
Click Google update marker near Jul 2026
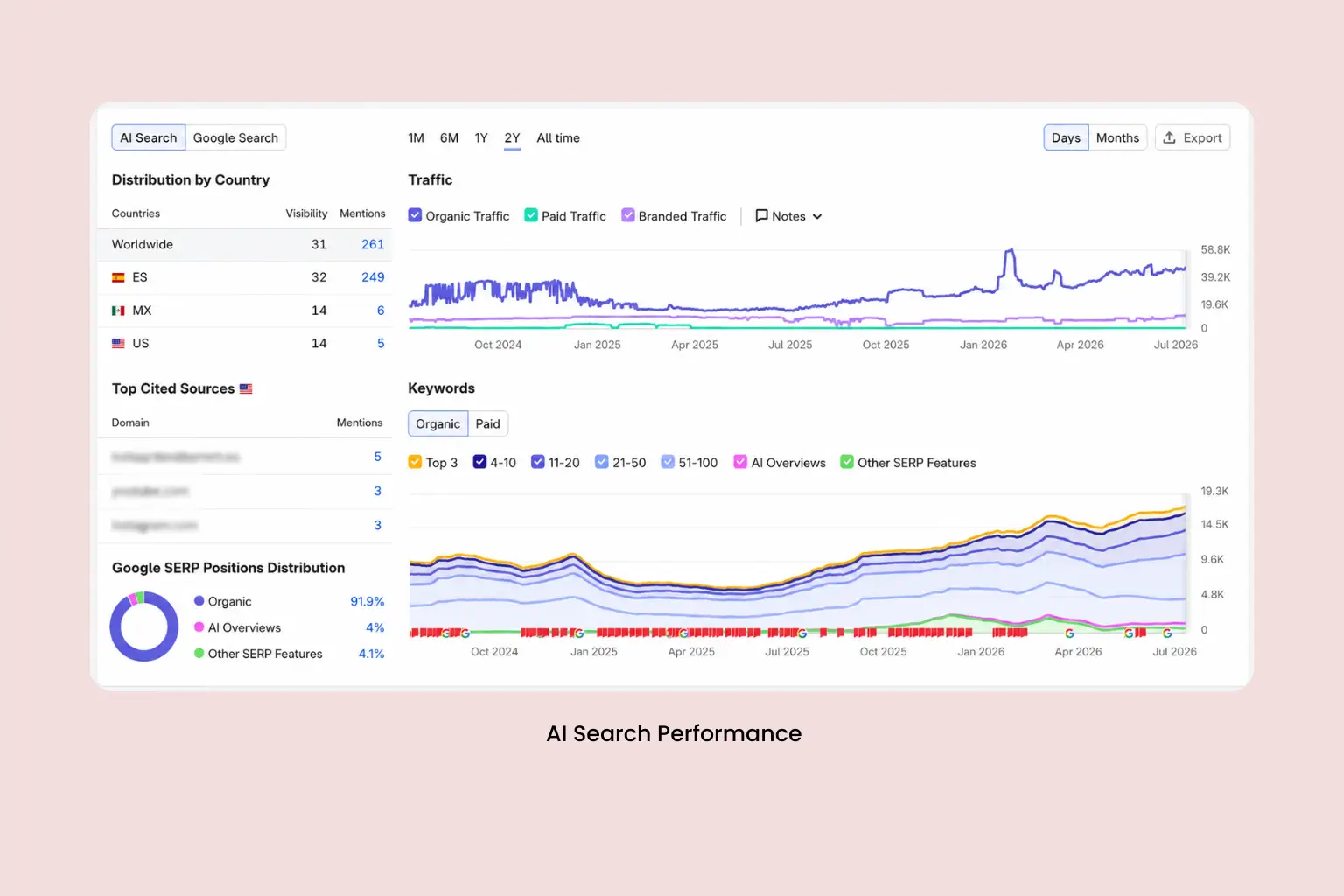tap(1167, 633)
